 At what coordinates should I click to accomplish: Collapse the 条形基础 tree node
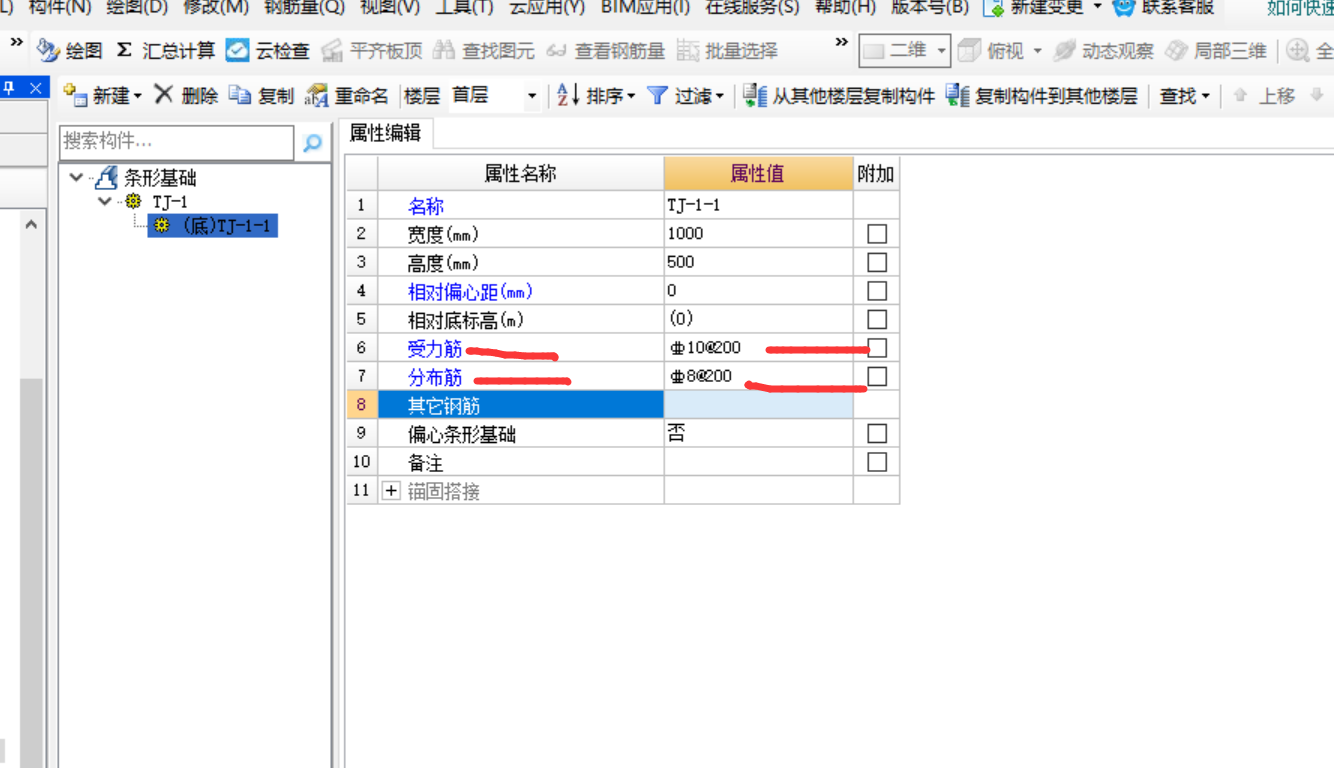click(x=77, y=178)
